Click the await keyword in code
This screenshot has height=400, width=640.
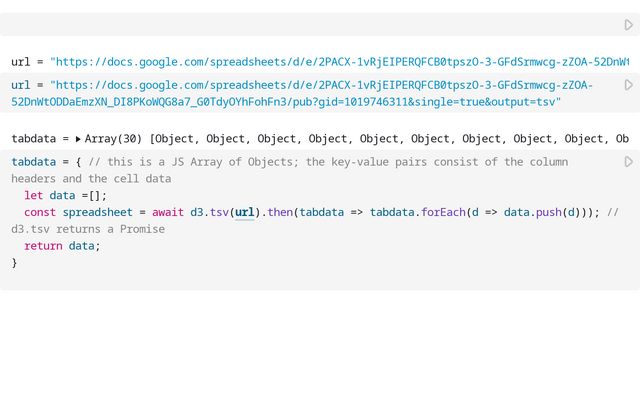coord(168,212)
